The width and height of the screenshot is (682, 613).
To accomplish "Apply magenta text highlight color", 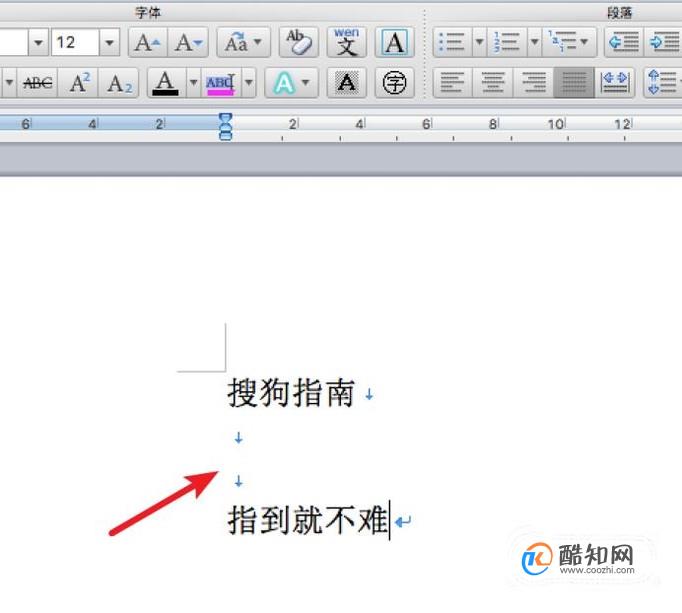I will [x=221, y=82].
